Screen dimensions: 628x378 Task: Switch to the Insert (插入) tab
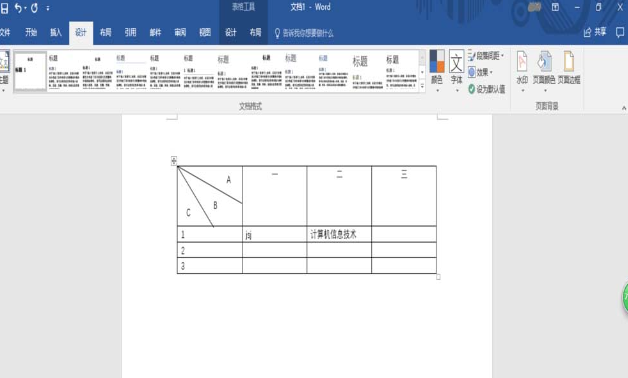56,32
